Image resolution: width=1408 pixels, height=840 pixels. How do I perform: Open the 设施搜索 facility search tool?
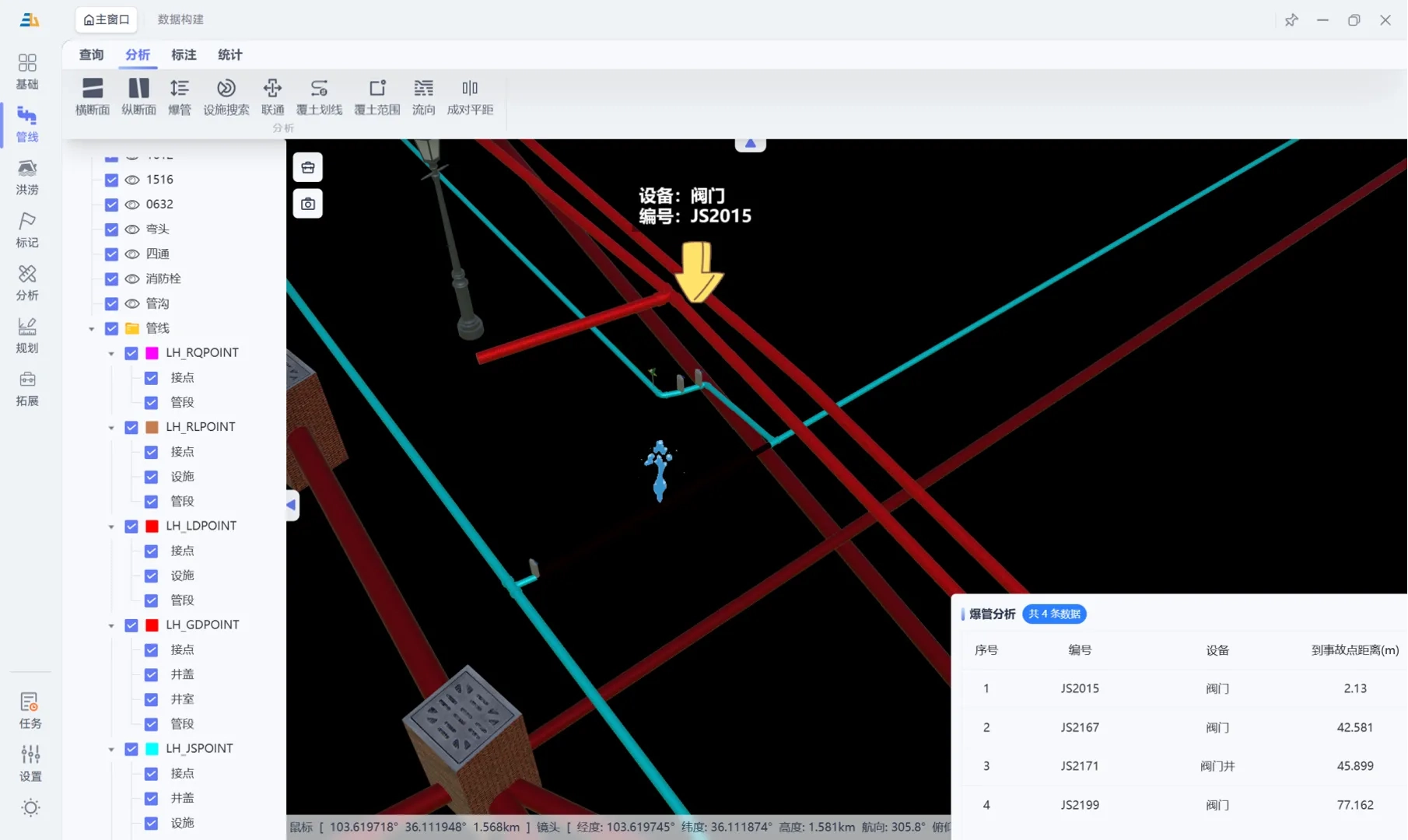(226, 96)
